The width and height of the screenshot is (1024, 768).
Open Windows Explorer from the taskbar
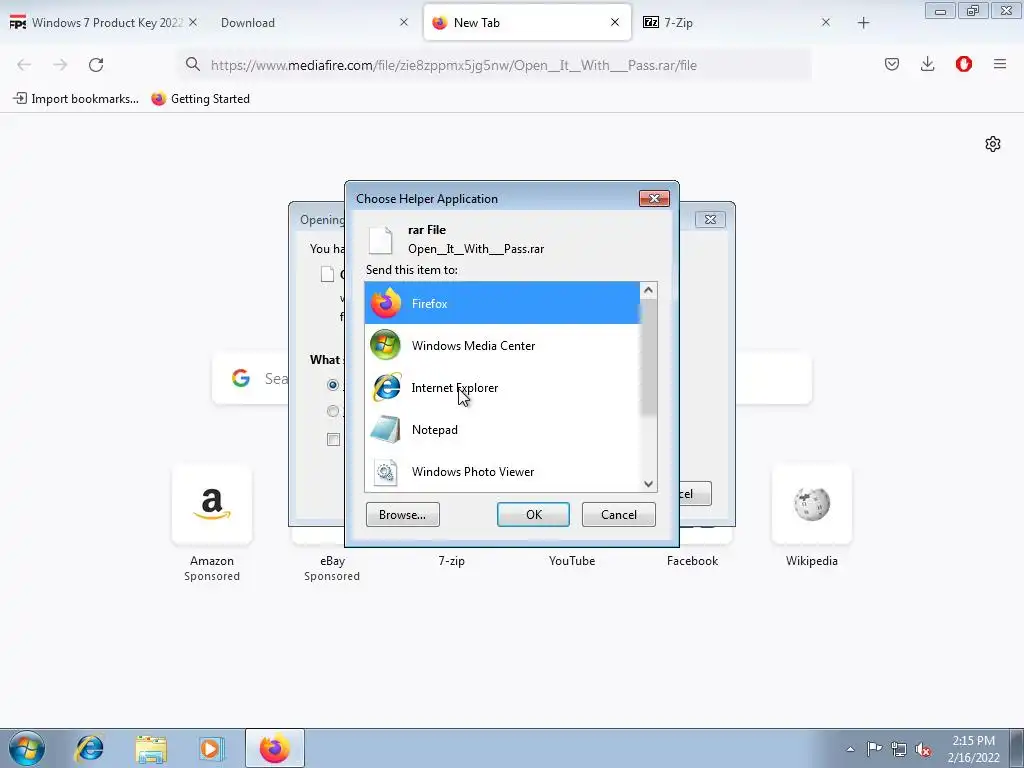(151, 748)
